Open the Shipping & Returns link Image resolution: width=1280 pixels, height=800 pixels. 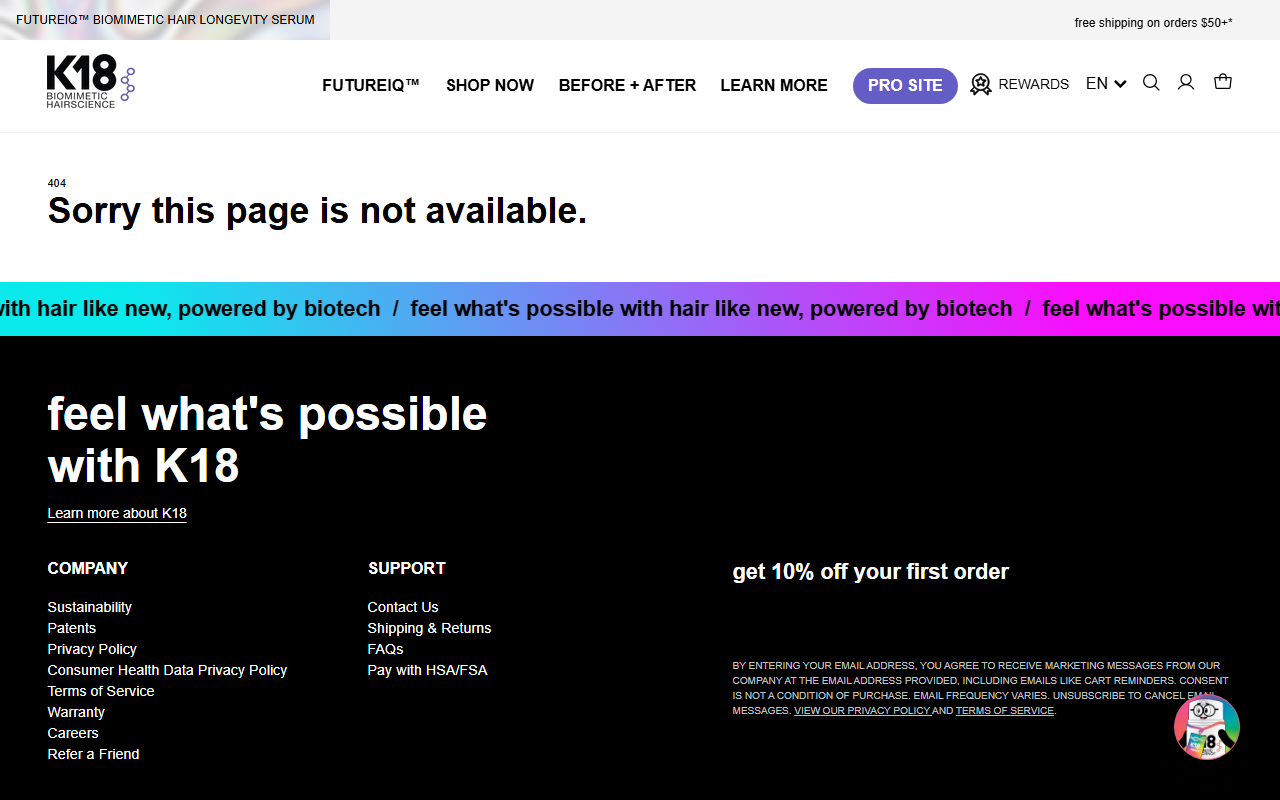[430, 628]
